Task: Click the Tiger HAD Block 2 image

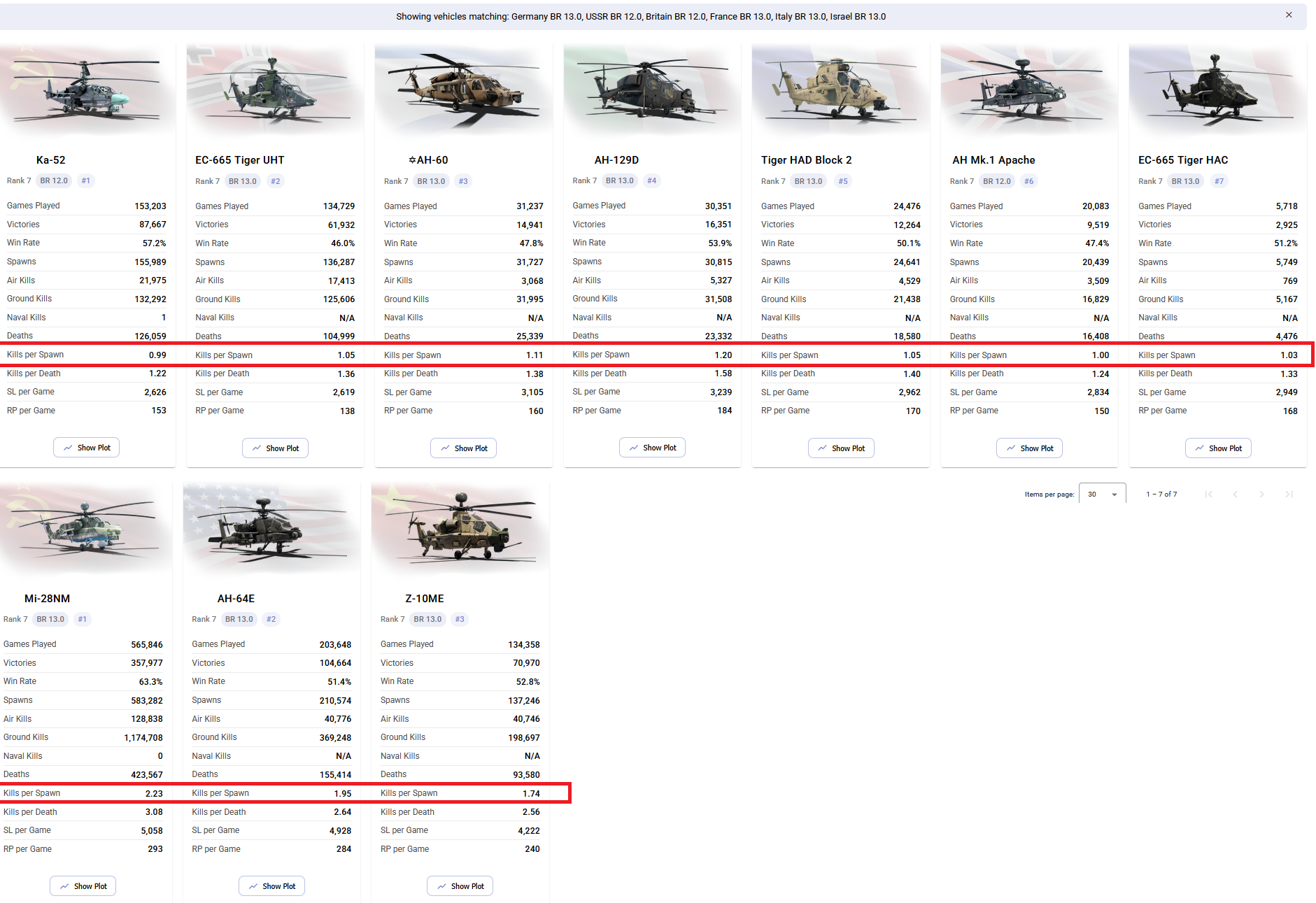Action: coord(840,91)
